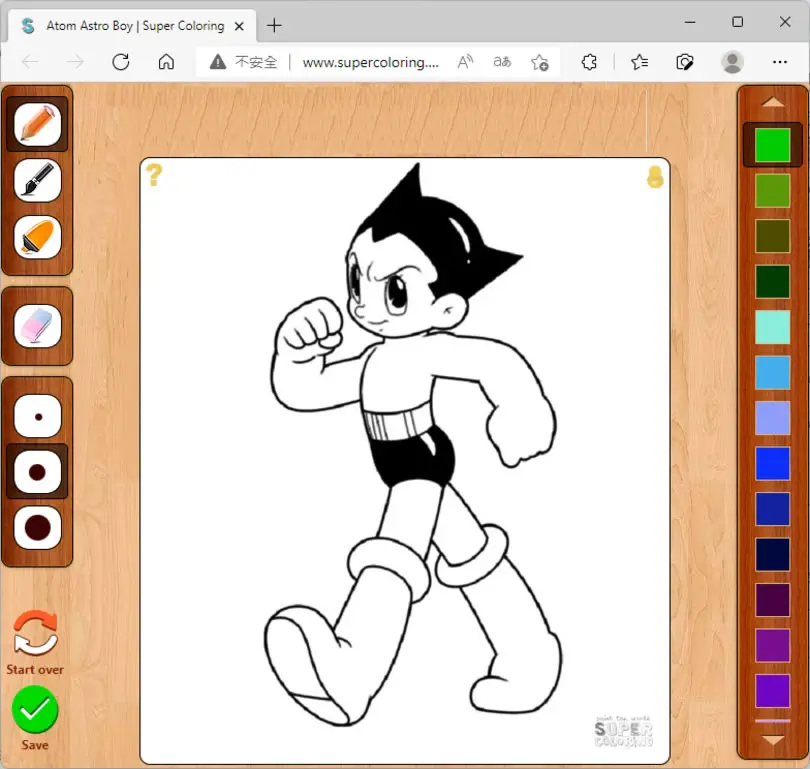
Task: Choose the small brush size dot
Action: pyautogui.click(x=37, y=416)
